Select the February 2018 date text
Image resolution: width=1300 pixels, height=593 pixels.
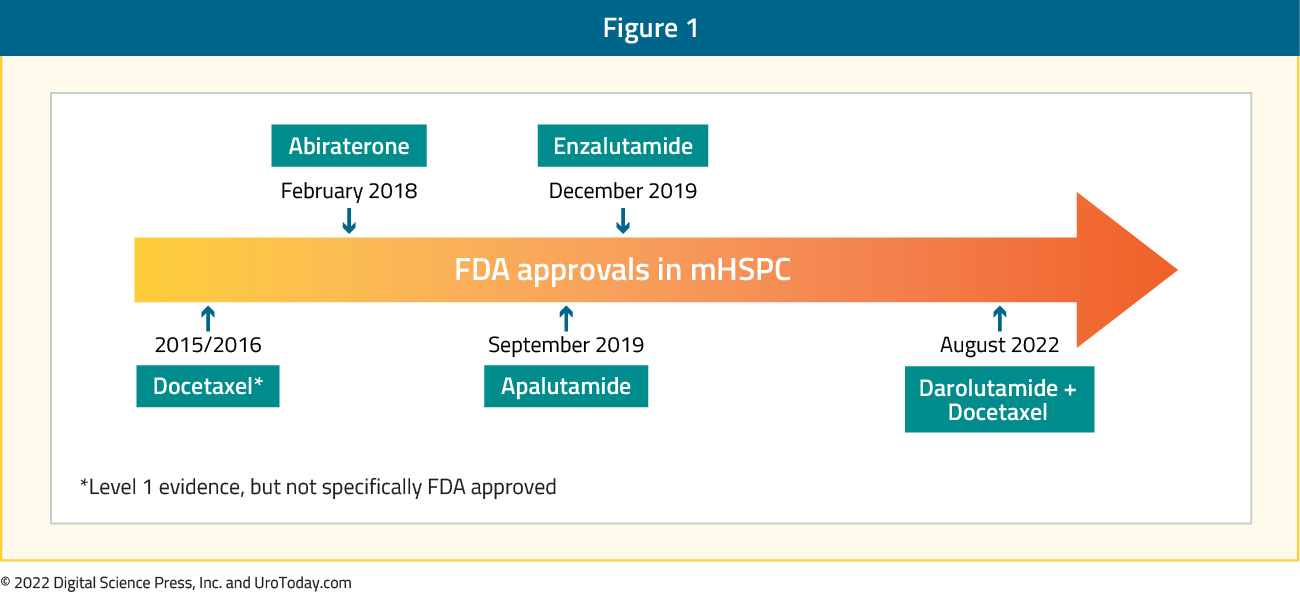[x=349, y=190]
